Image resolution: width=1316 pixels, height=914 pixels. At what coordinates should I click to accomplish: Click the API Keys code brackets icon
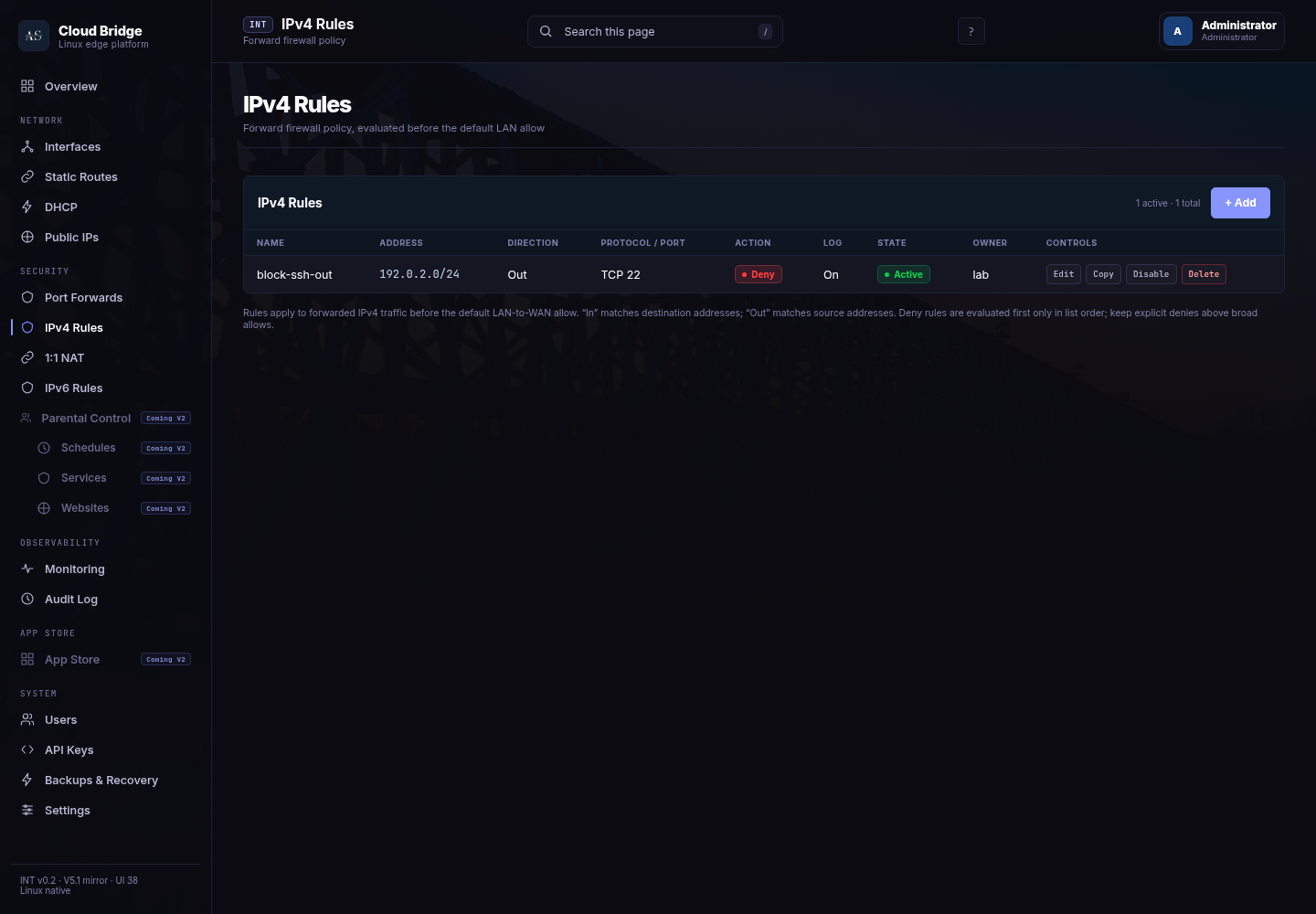(27, 749)
